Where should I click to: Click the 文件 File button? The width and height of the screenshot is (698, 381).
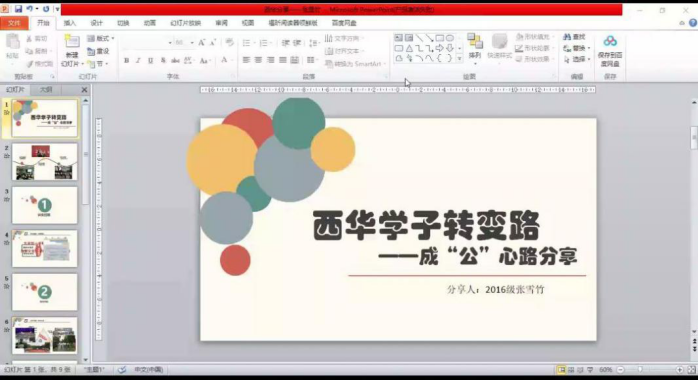(x=14, y=23)
